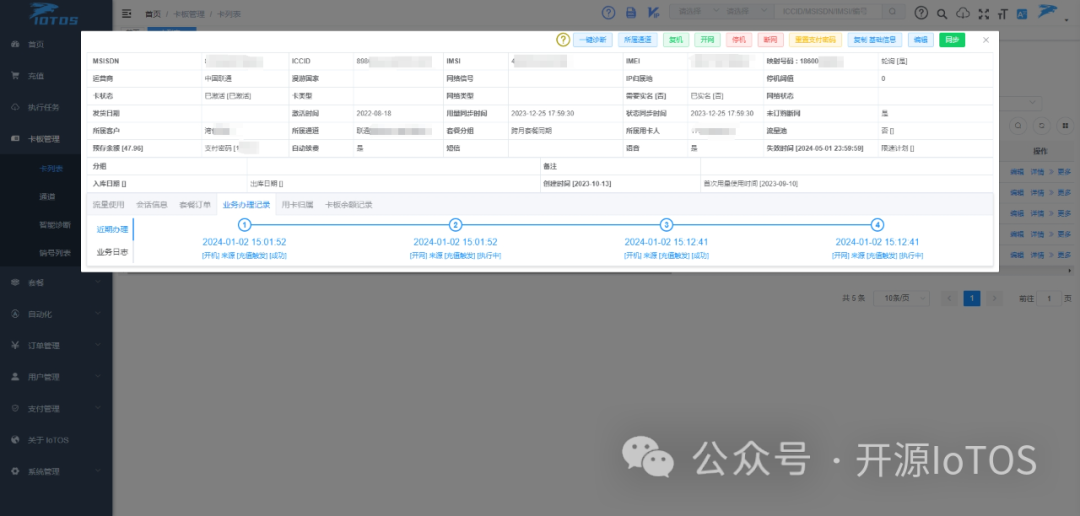The image size is (1080, 516).
Task: Click the font size 'T' icon
Action: [x=1002, y=13]
